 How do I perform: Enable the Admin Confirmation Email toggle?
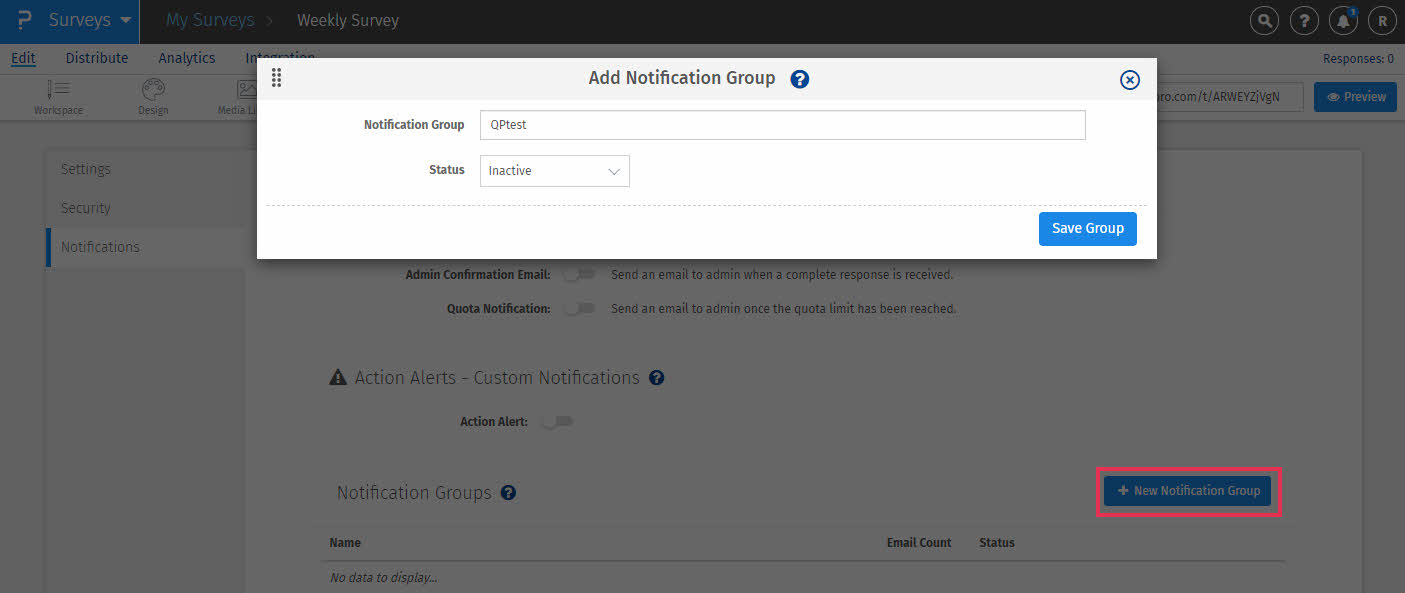[x=579, y=274]
